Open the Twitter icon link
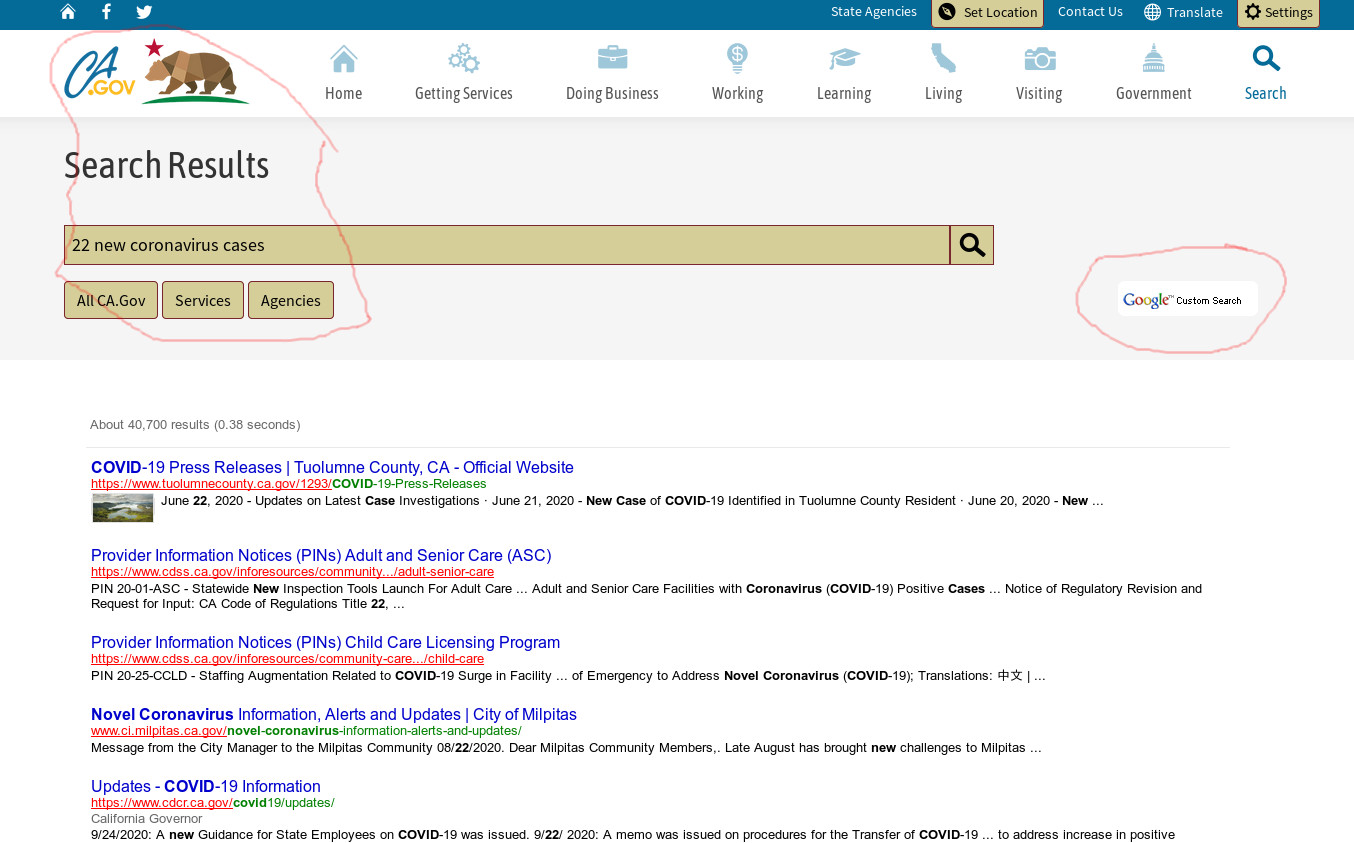 [144, 12]
